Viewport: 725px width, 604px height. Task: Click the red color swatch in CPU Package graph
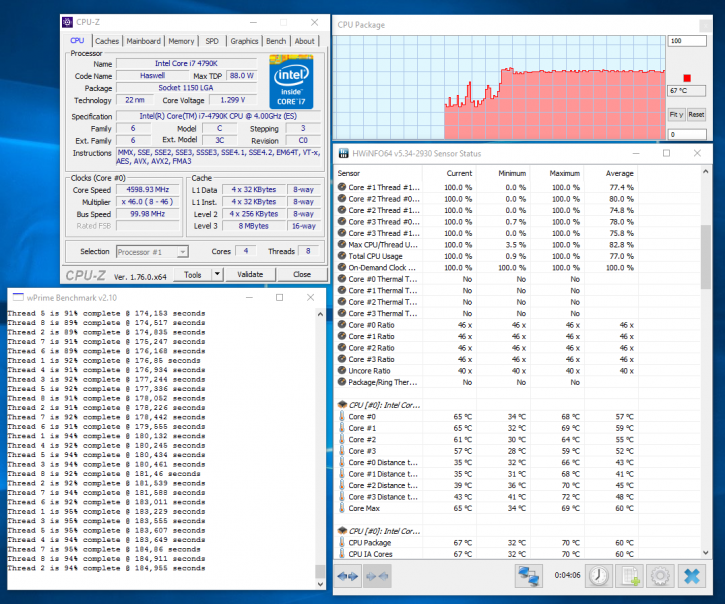click(x=687, y=78)
